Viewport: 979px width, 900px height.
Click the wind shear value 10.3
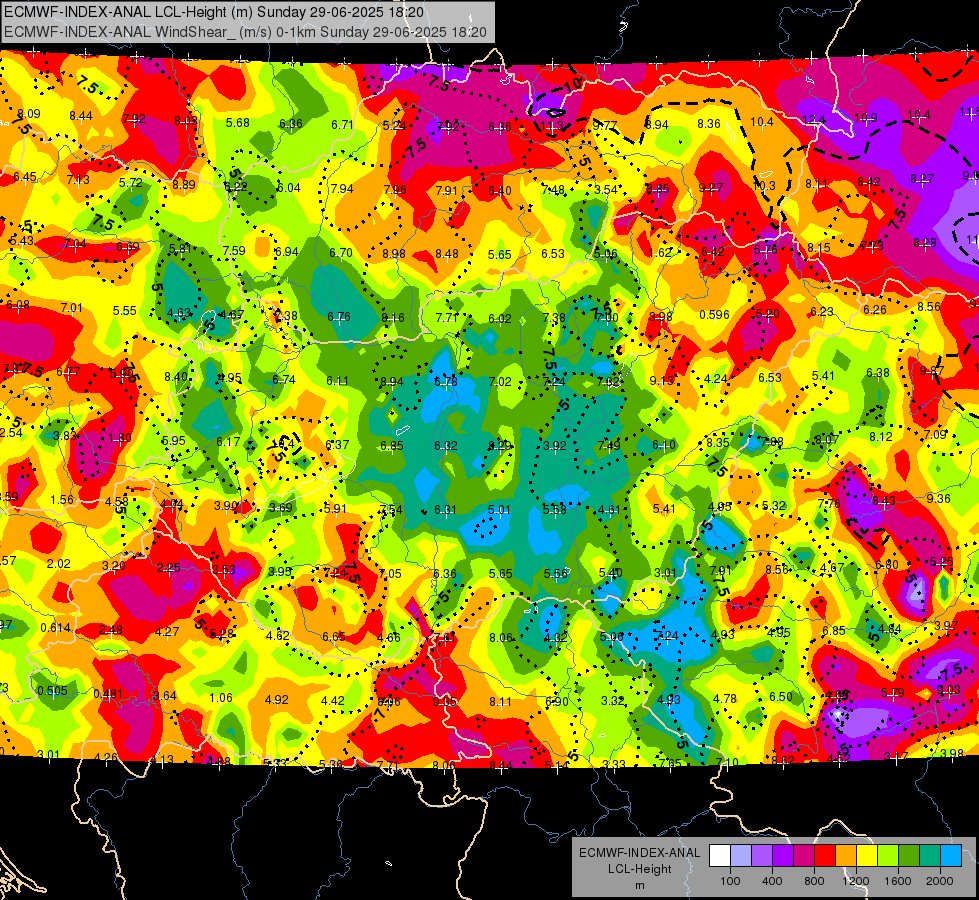tap(764, 185)
